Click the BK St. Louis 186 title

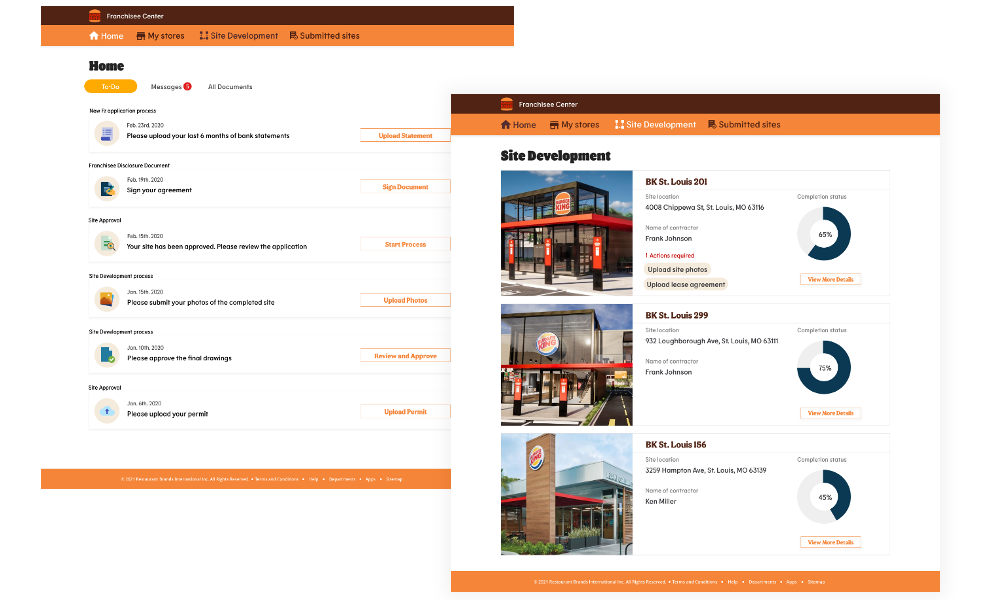tap(675, 444)
